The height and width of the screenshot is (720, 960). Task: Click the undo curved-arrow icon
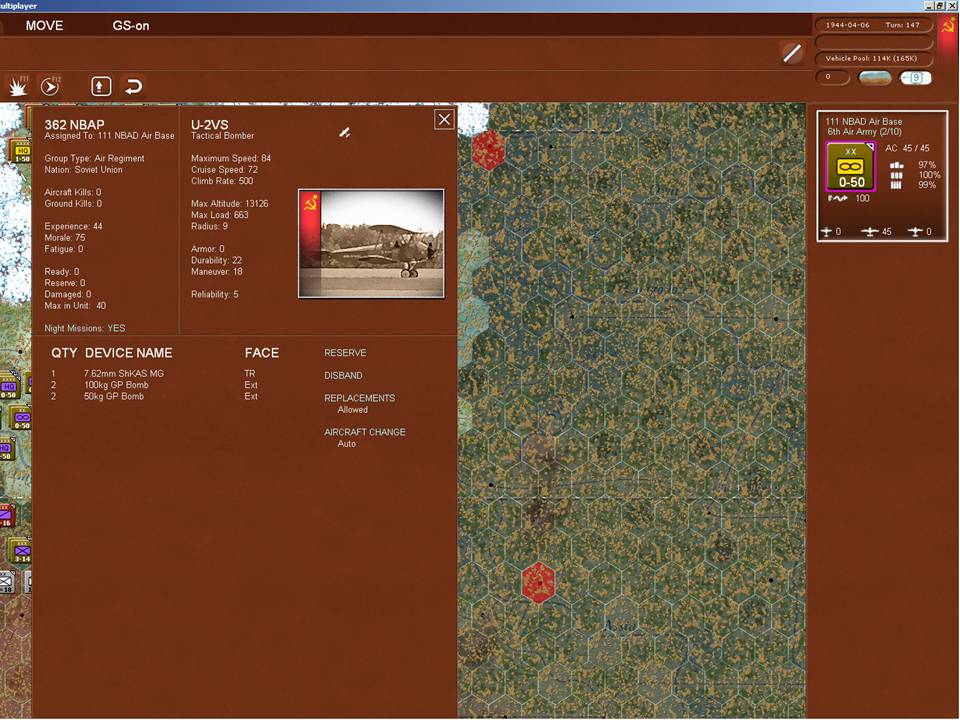coord(133,86)
